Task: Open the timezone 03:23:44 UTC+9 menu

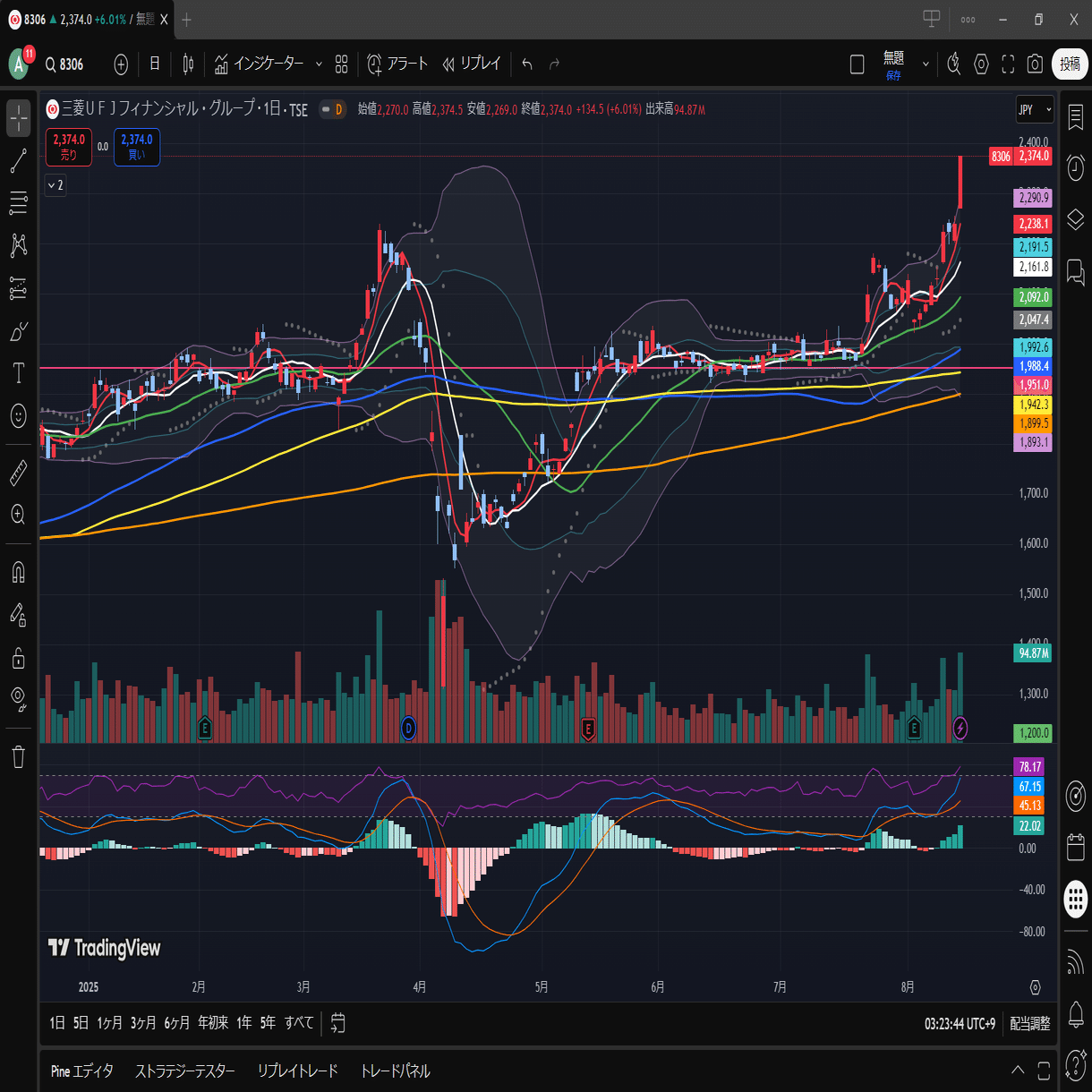Action: [960, 1023]
